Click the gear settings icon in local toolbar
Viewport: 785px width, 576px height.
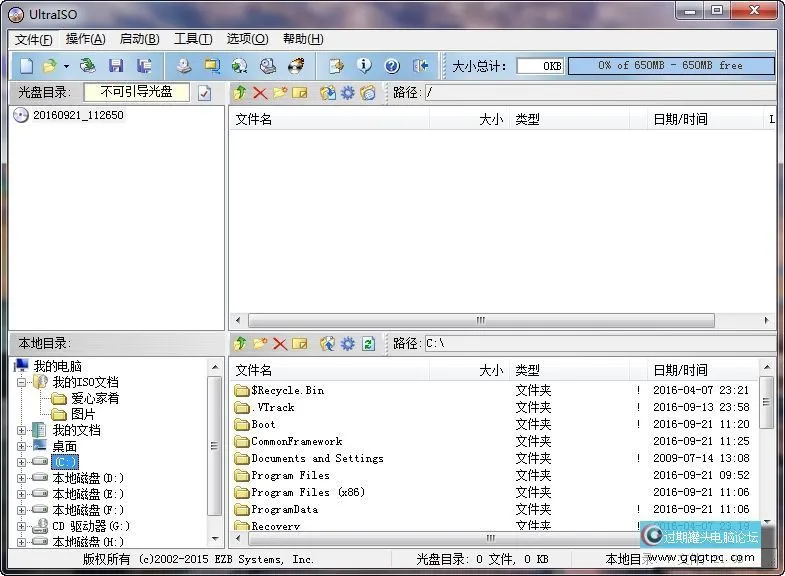pyautogui.click(x=347, y=343)
